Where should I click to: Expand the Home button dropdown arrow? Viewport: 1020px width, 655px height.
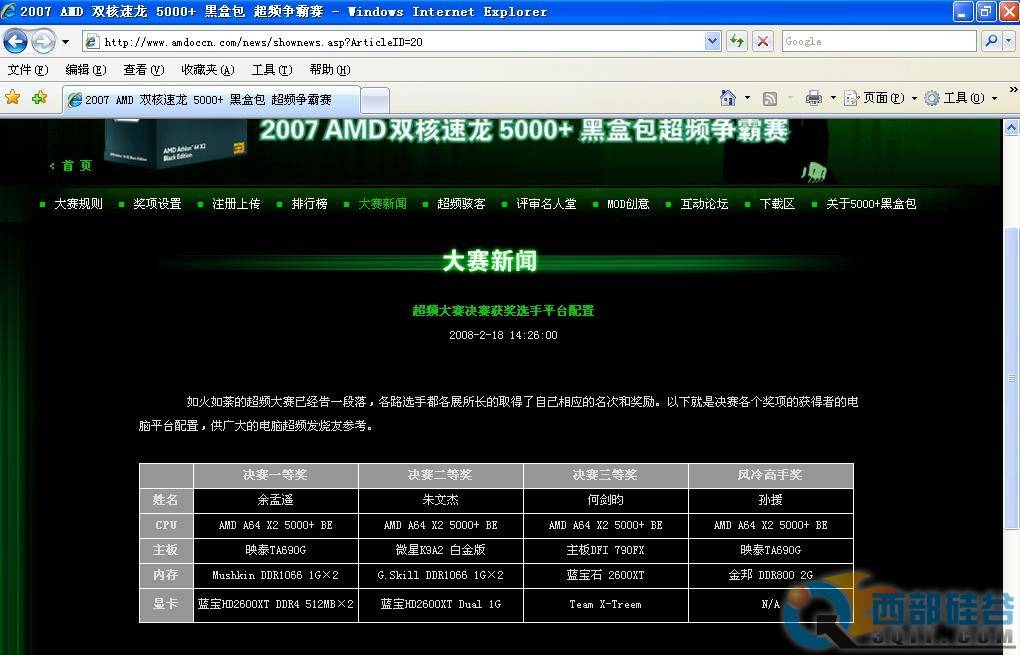pos(747,98)
